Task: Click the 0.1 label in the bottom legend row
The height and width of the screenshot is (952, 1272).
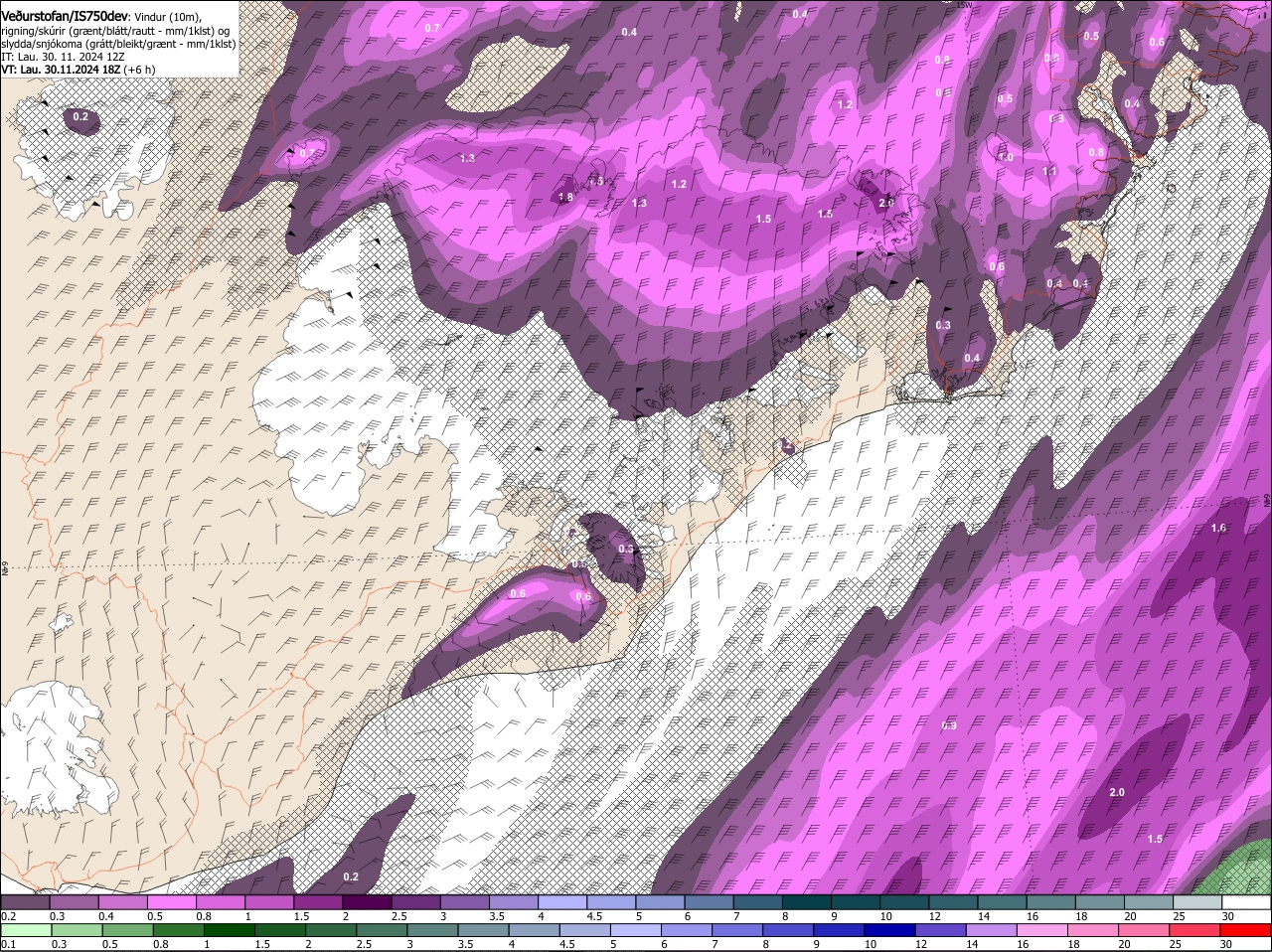Action: tap(8, 945)
